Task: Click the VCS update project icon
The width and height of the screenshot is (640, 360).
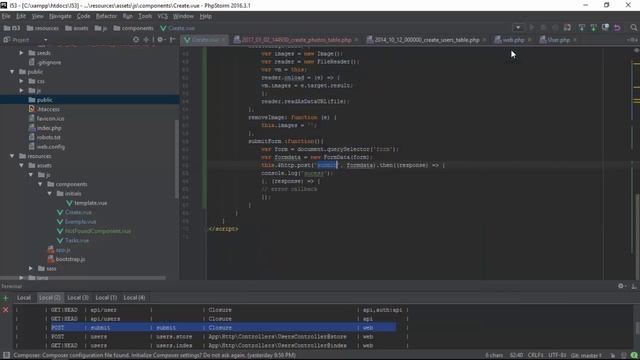Action: tap(582, 28)
